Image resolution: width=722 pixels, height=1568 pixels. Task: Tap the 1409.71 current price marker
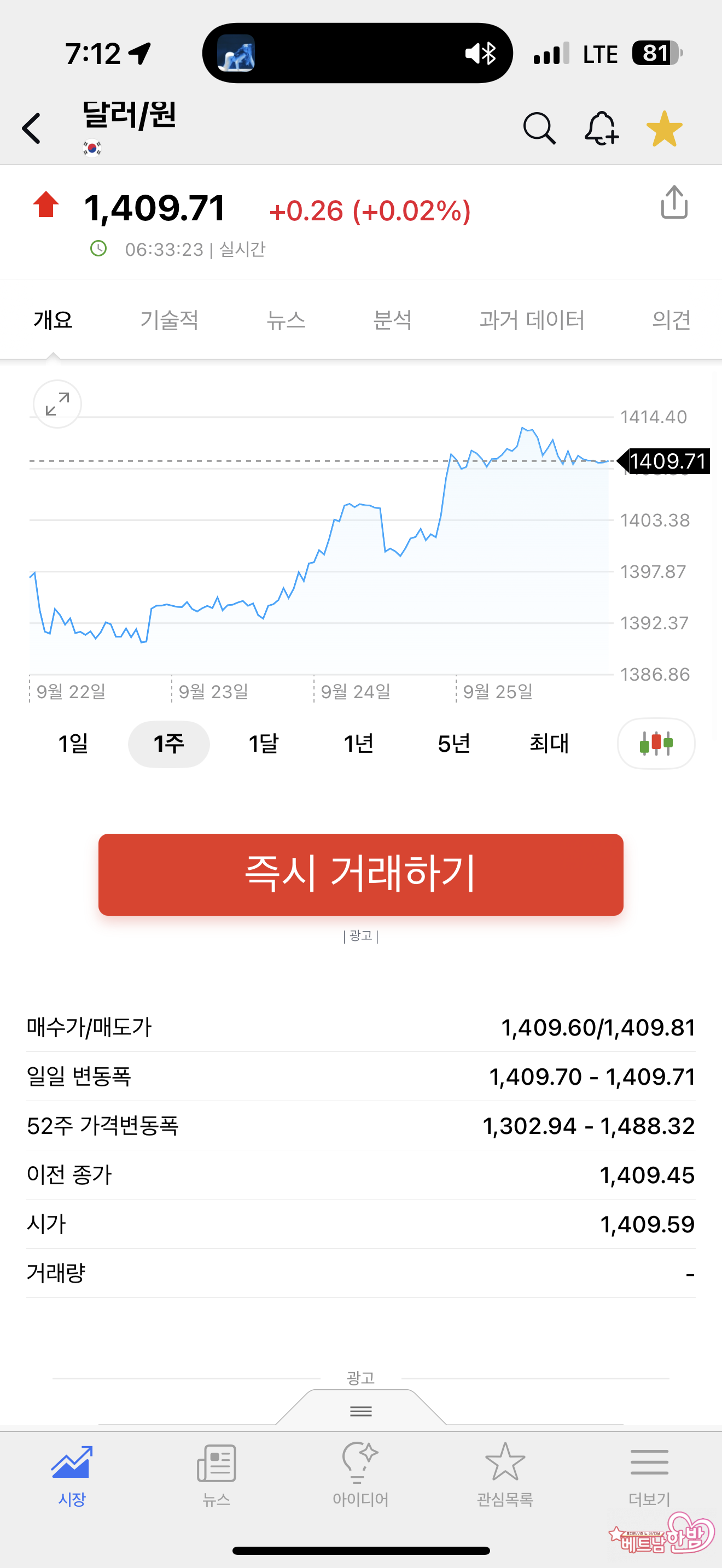click(666, 461)
